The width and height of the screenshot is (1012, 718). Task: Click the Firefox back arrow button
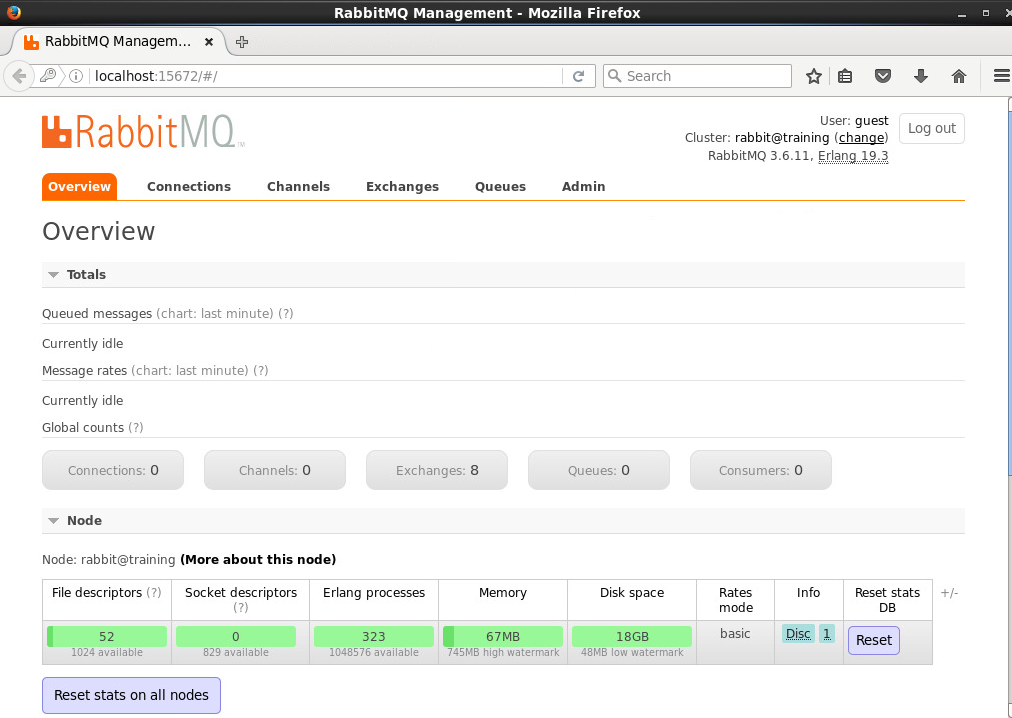19,76
